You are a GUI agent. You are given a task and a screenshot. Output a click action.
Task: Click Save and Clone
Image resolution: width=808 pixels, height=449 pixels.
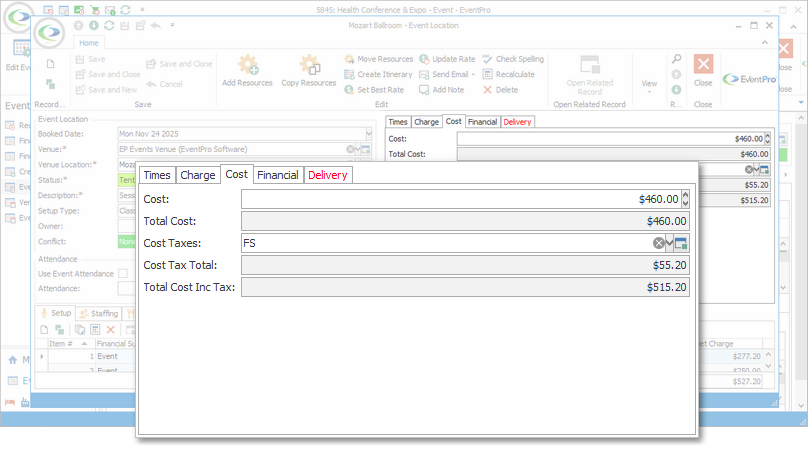click(179, 64)
